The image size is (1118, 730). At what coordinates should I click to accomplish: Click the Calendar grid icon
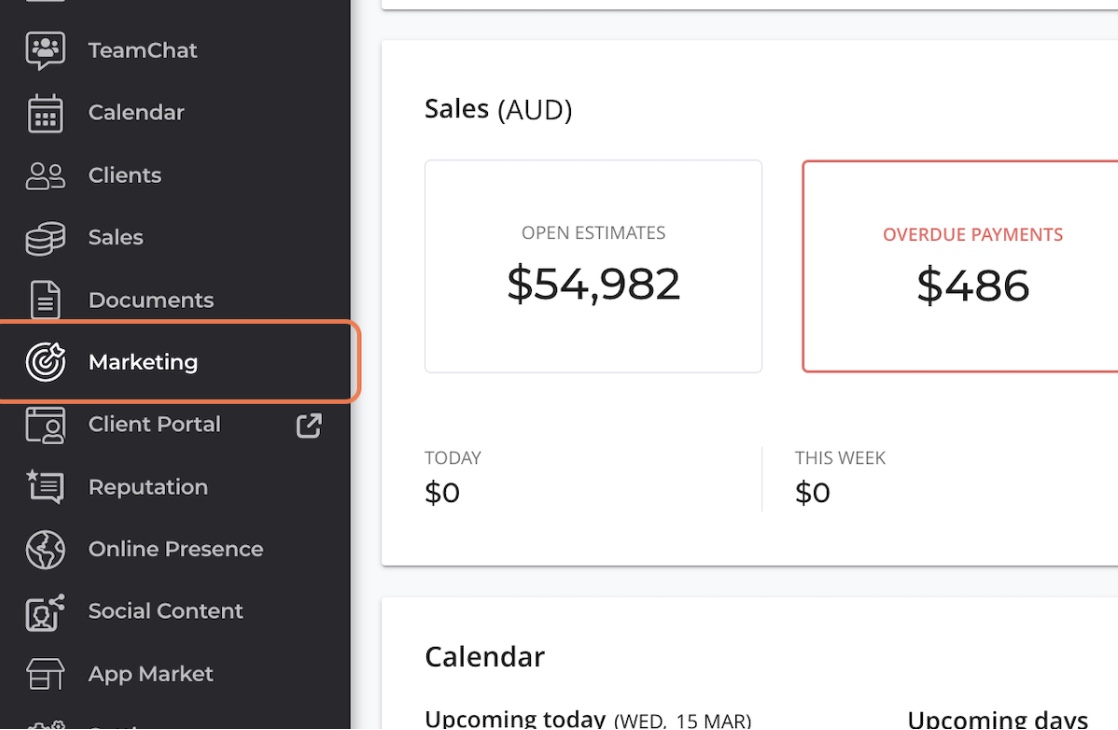click(45, 113)
